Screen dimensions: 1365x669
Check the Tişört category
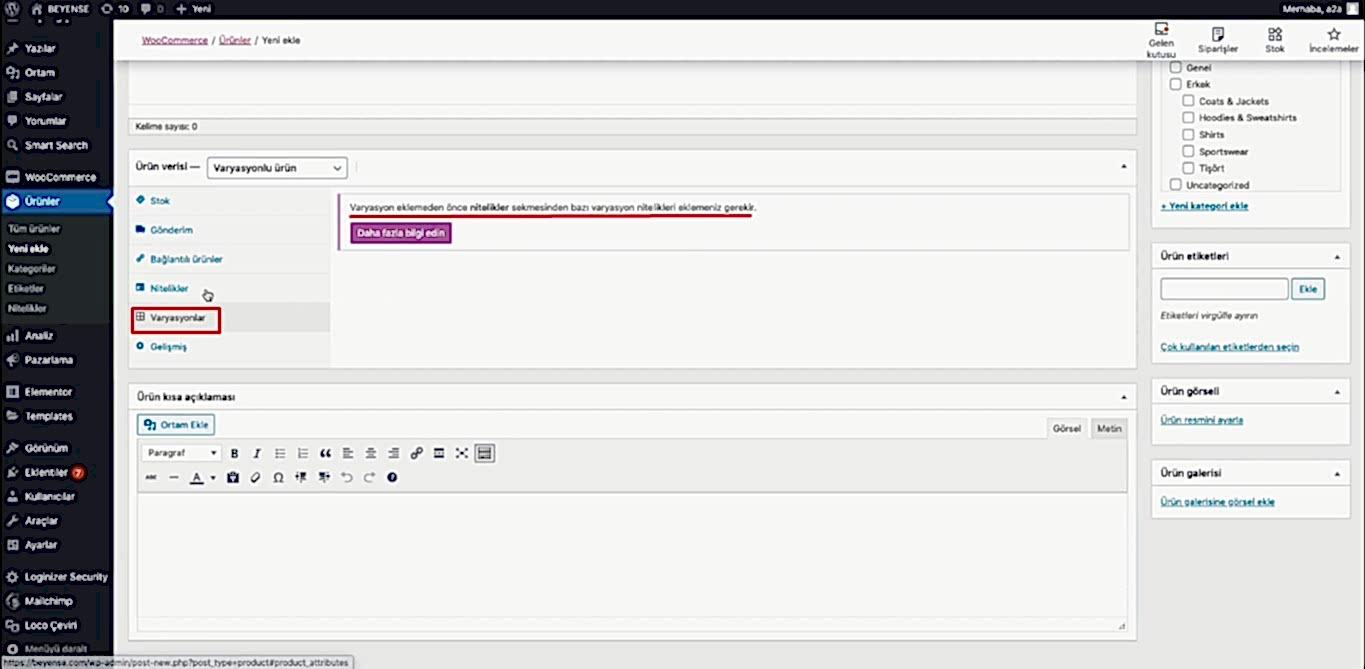tap(1189, 168)
